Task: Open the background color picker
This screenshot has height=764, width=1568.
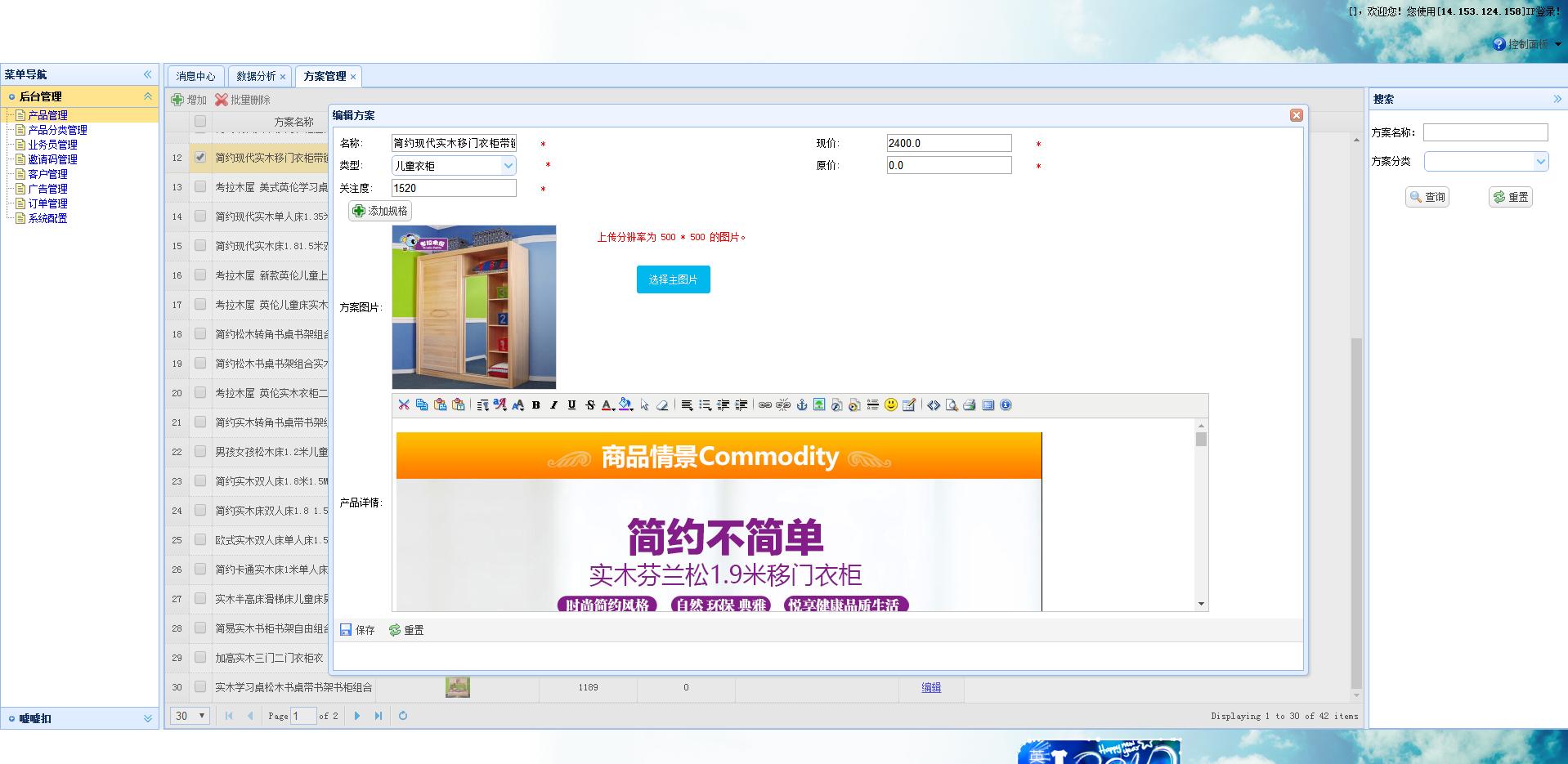Action: (626, 404)
